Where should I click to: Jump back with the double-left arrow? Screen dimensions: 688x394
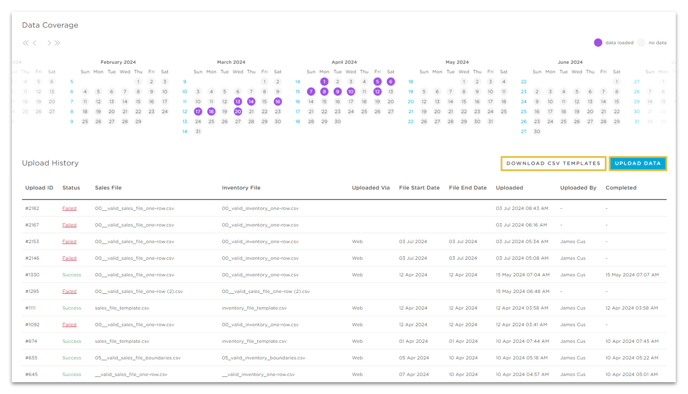click(x=25, y=43)
